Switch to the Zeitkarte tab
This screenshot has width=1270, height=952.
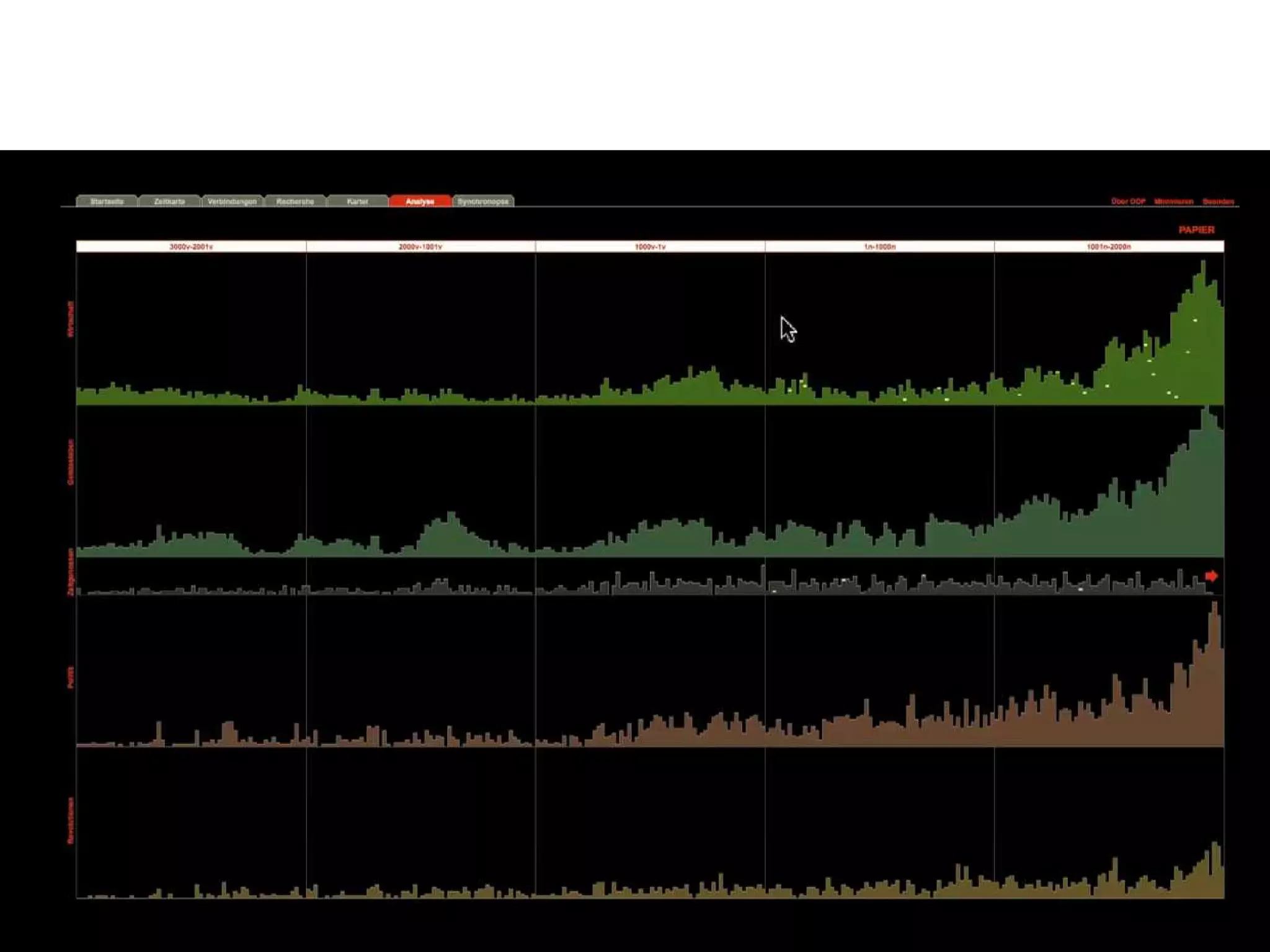click(x=169, y=201)
